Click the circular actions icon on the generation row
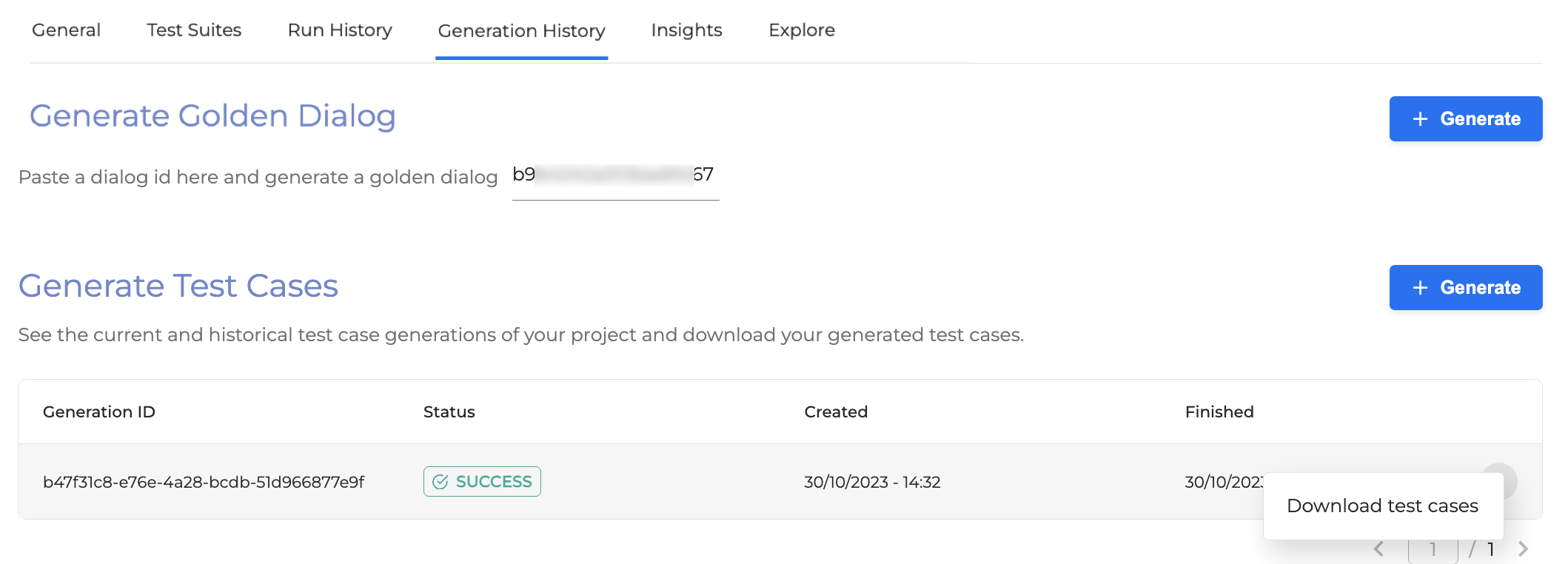The image size is (1568, 564). [x=1500, y=481]
